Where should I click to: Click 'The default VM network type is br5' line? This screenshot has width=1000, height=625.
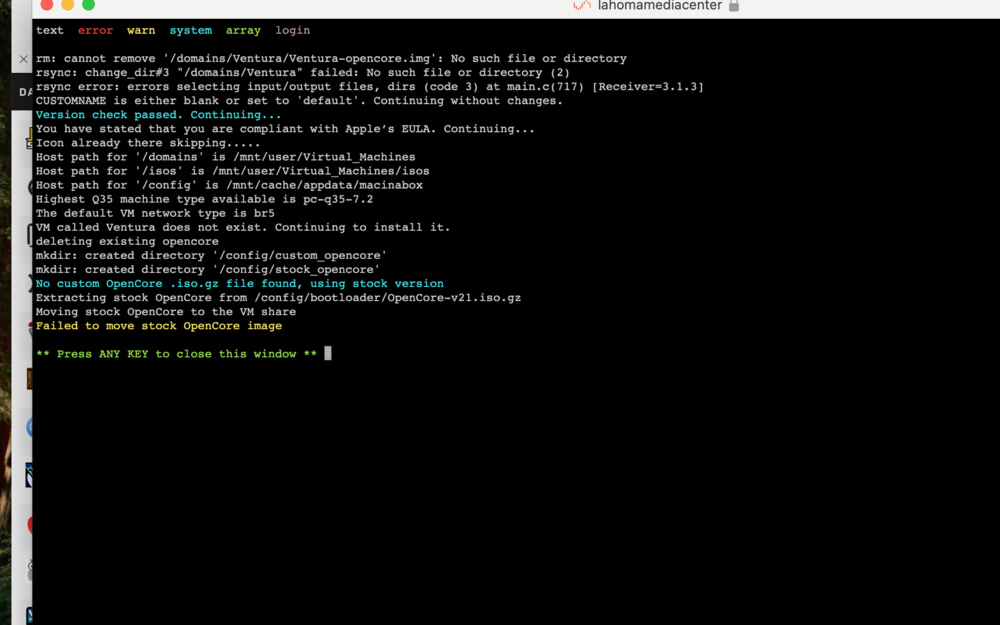(x=155, y=213)
